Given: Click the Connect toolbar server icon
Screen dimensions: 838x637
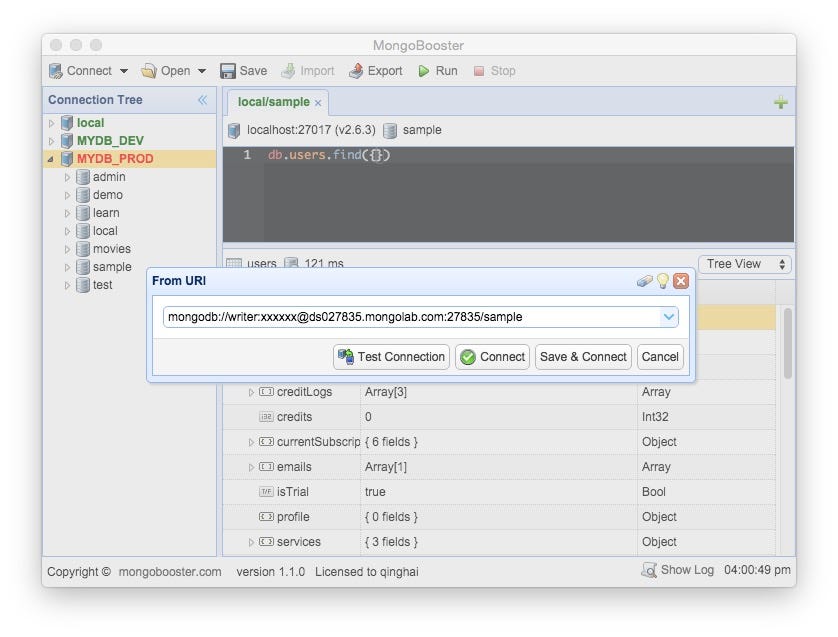Looking at the screenshot, I should 56,71.
